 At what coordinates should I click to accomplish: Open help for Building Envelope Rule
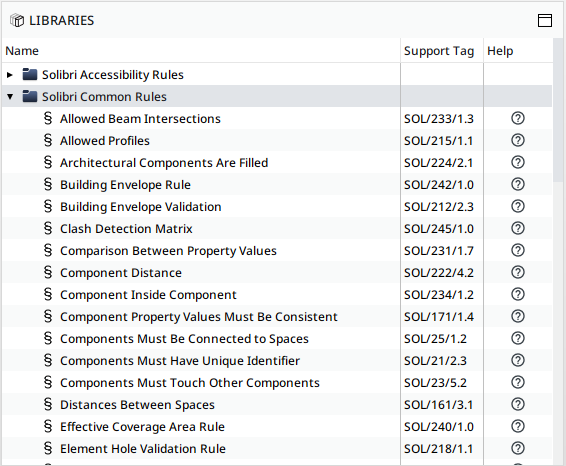point(518,184)
